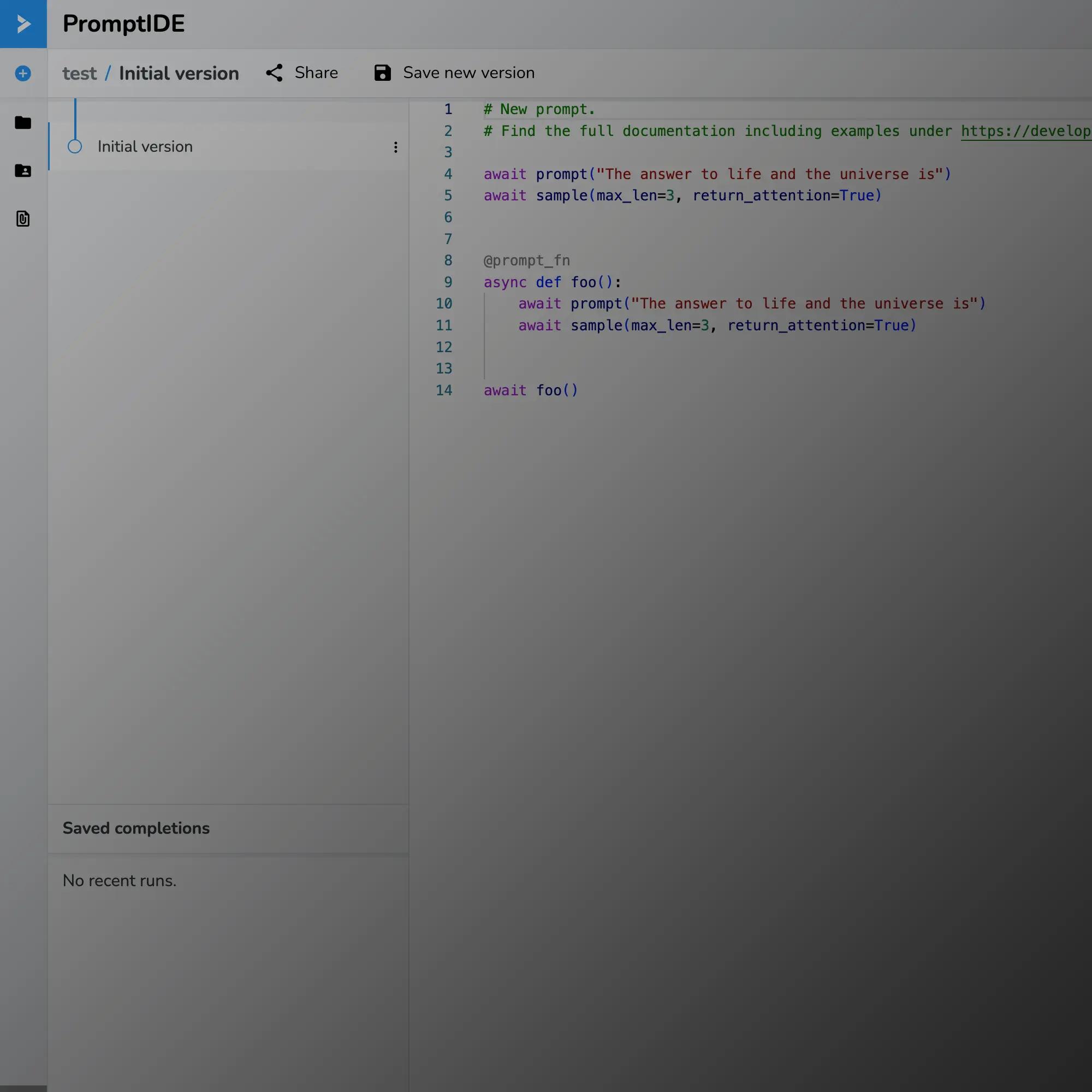Click the async def foo() function definition

(553, 282)
